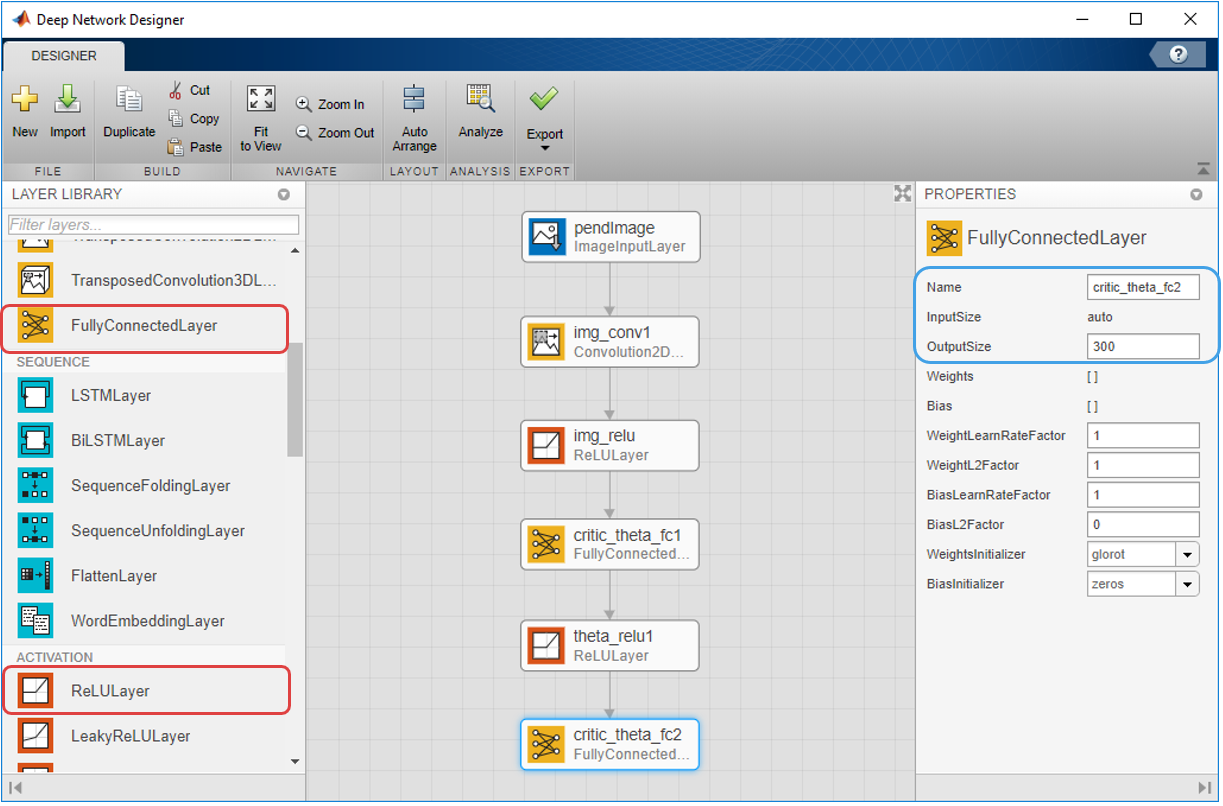Minimize the Deep Network Designer window
1223x806 pixels.
click(x=1082, y=19)
